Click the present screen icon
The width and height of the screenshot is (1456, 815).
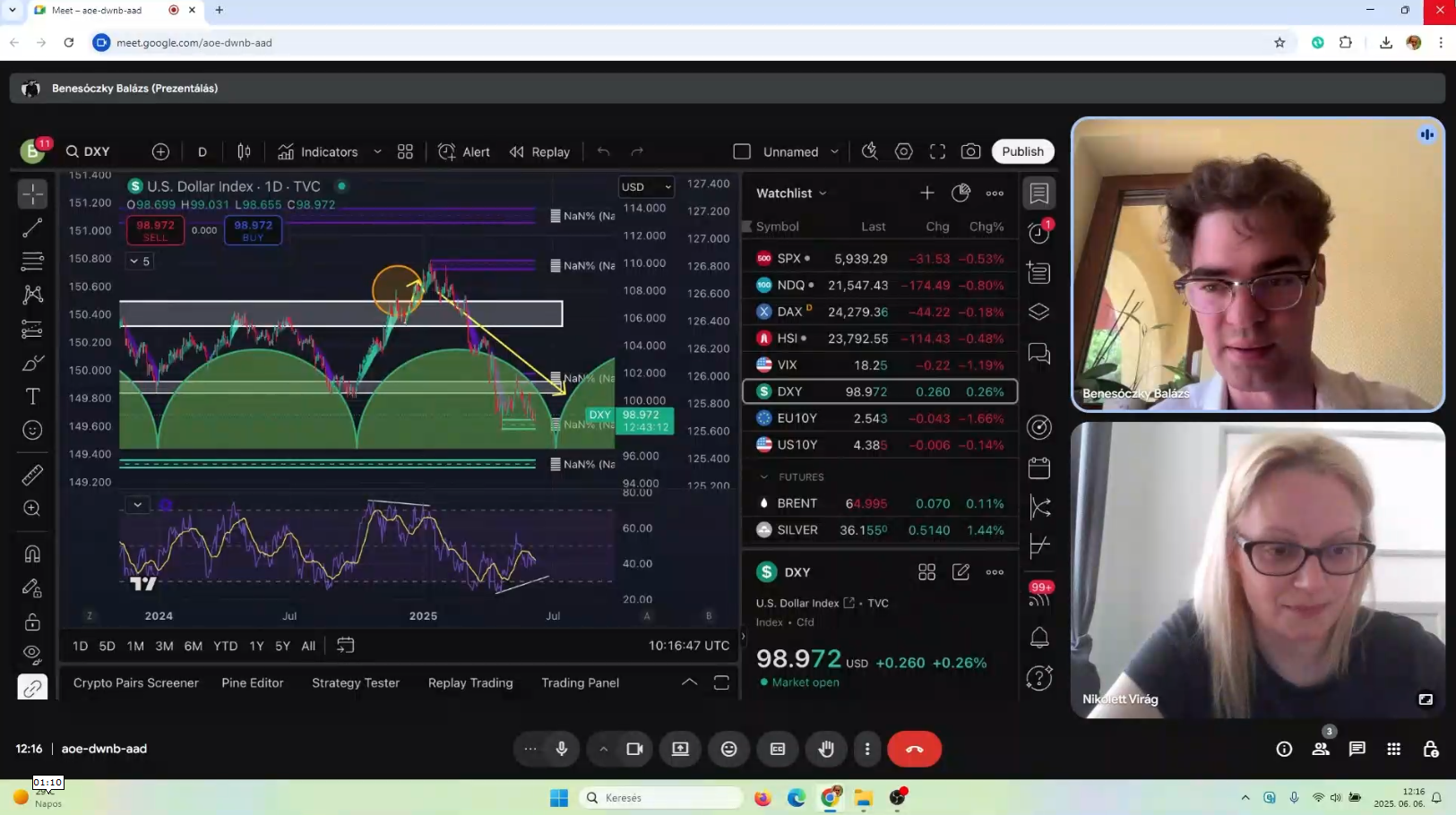click(x=681, y=749)
